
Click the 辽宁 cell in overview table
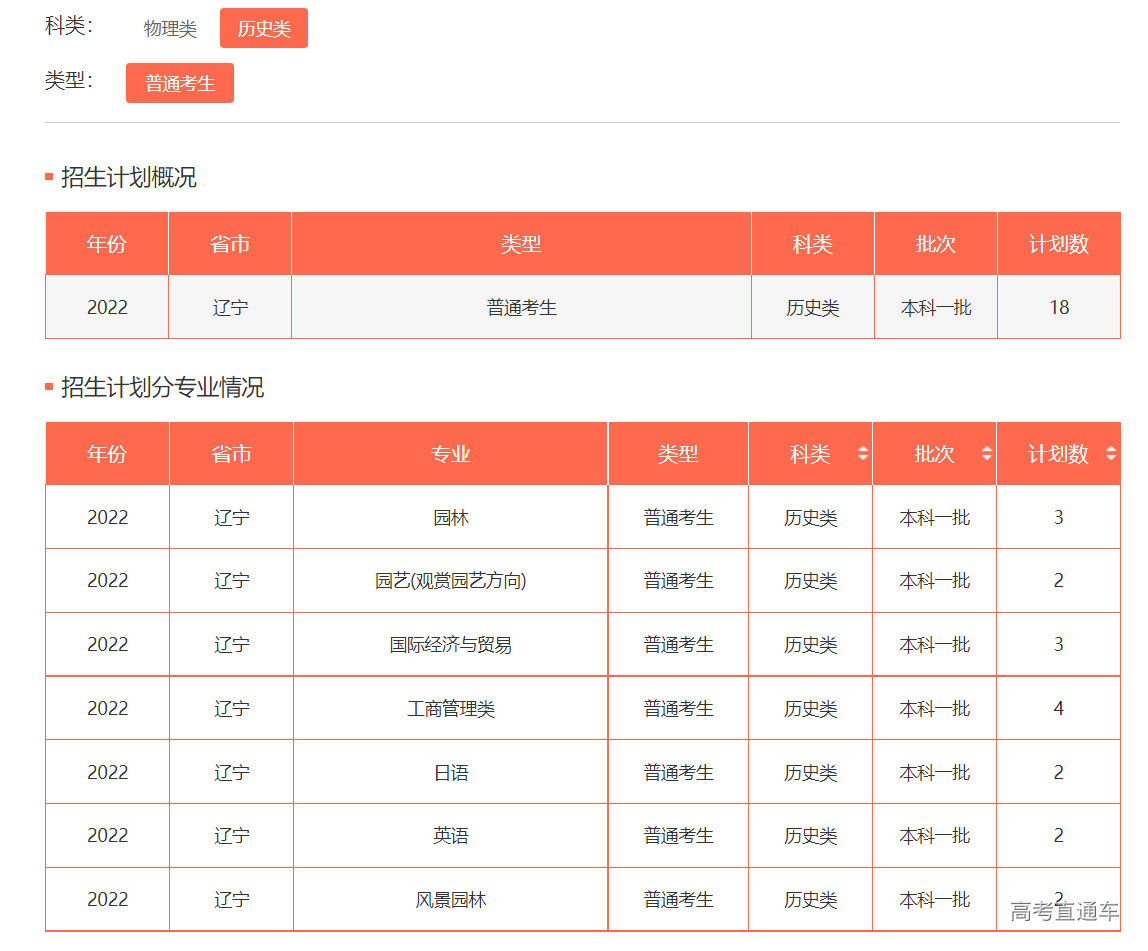[x=230, y=308]
